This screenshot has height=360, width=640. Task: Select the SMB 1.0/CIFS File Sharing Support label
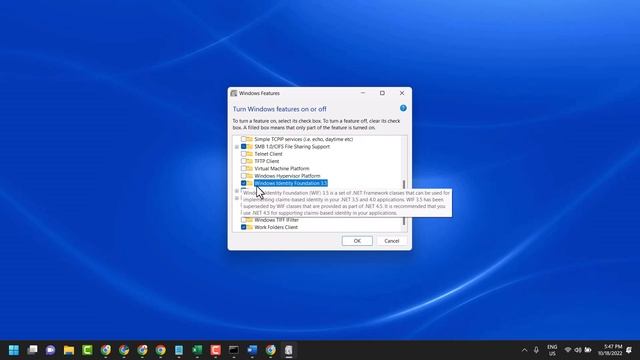(292, 147)
